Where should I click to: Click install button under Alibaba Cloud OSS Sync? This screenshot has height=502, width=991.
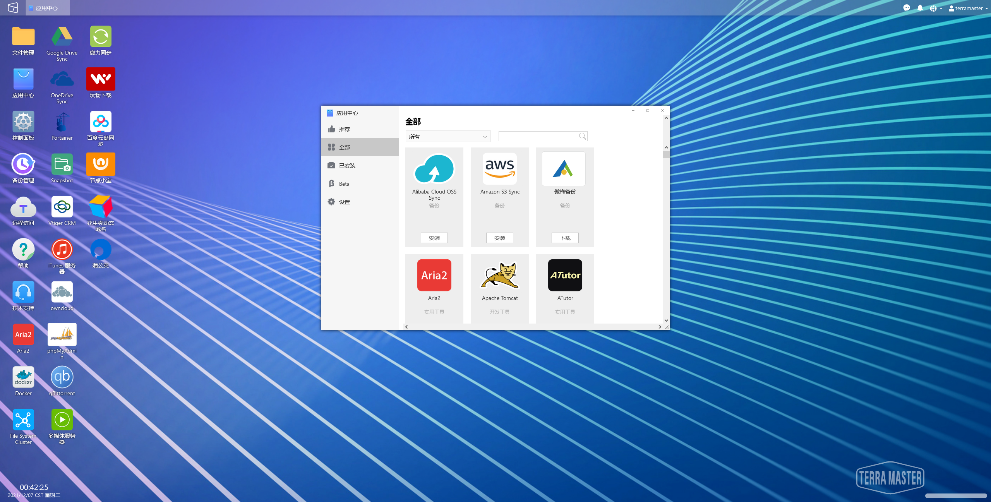434,238
